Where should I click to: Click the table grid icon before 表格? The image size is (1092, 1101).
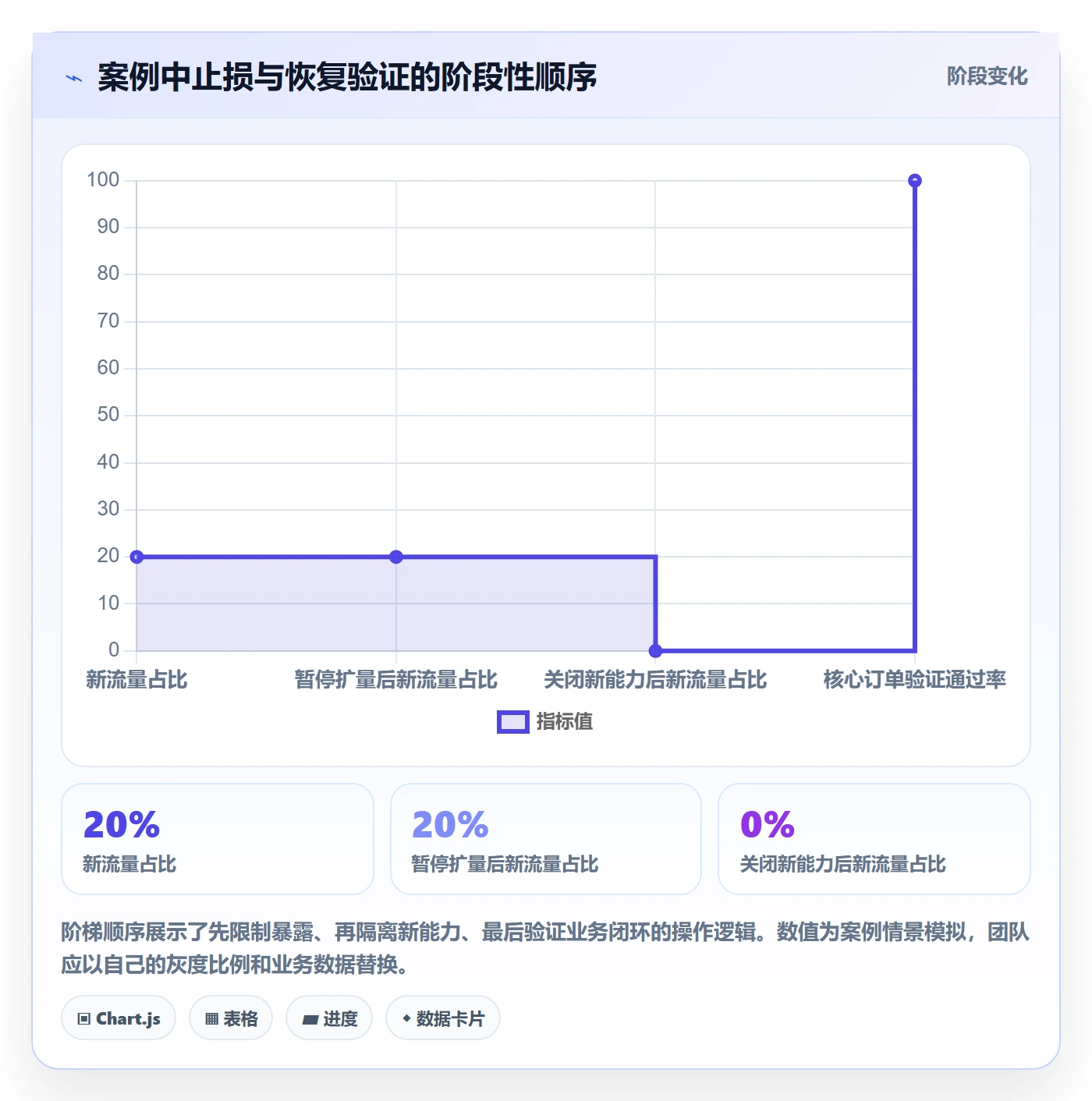(x=211, y=1018)
